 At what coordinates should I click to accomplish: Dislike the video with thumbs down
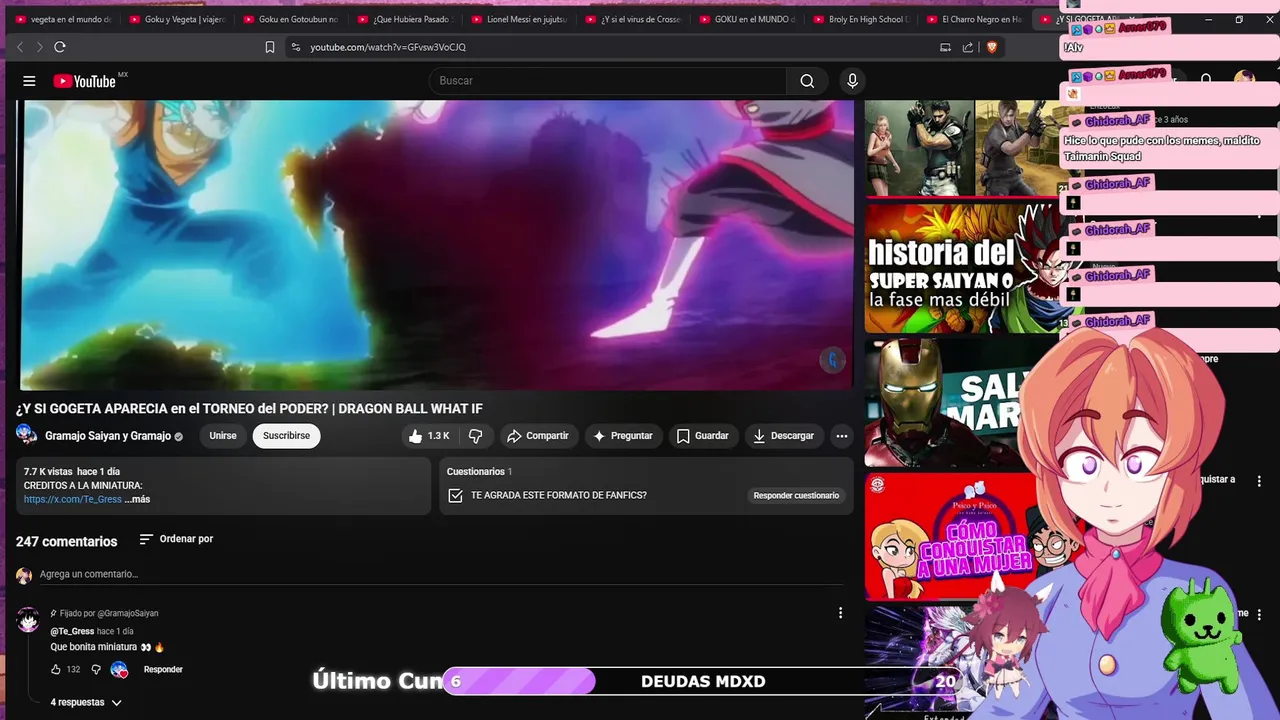(x=476, y=436)
